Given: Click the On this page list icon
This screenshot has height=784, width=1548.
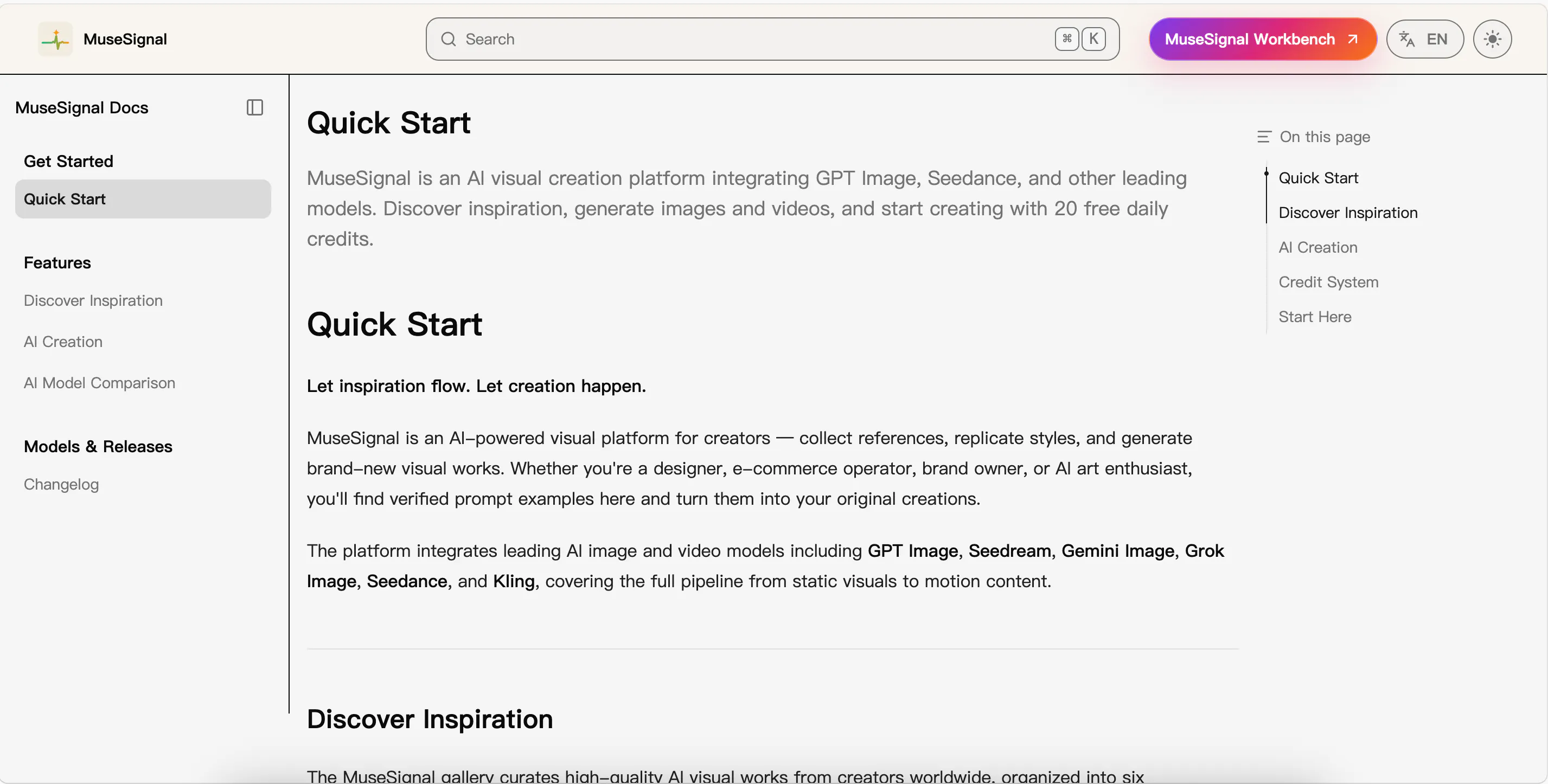Looking at the screenshot, I should pos(1264,137).
